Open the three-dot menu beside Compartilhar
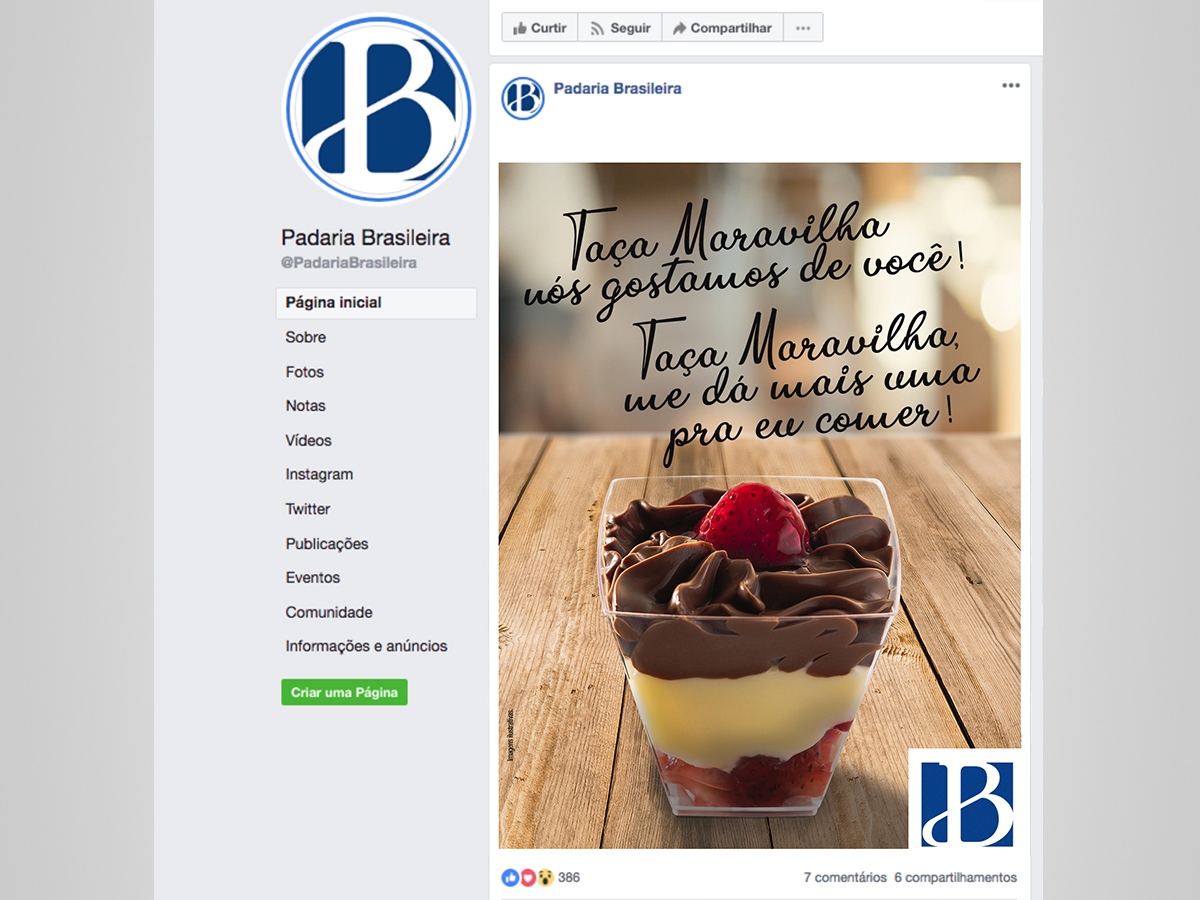Image resolution: width=1200 pixels, height=900 pixels. click(803, 28)
